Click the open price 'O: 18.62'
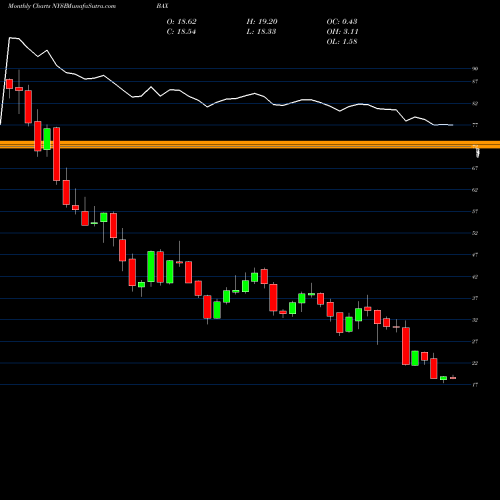The width and height of the screenshot is (500, 500). 181,22
